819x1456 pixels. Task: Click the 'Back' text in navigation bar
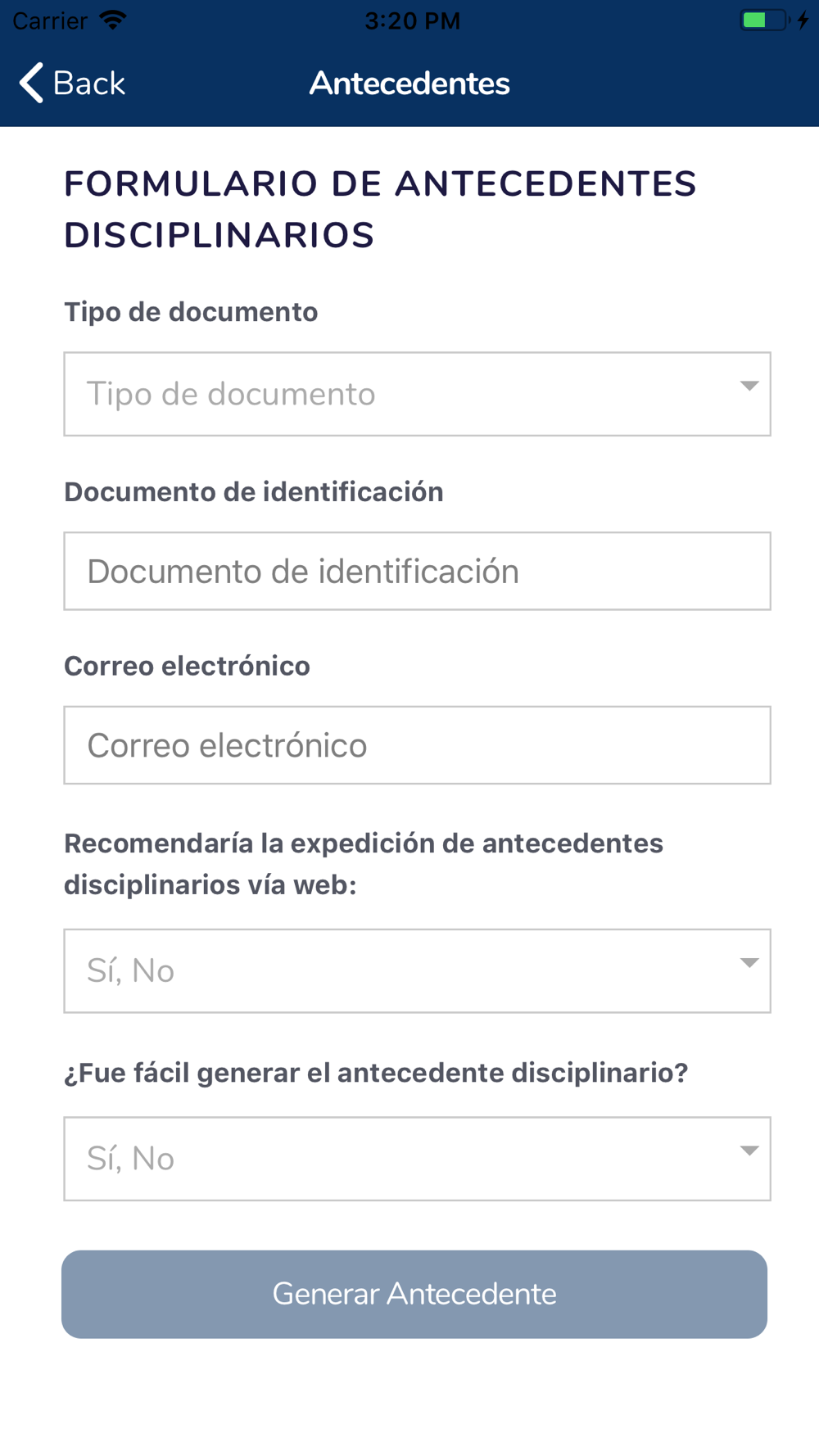click(88, 84)
